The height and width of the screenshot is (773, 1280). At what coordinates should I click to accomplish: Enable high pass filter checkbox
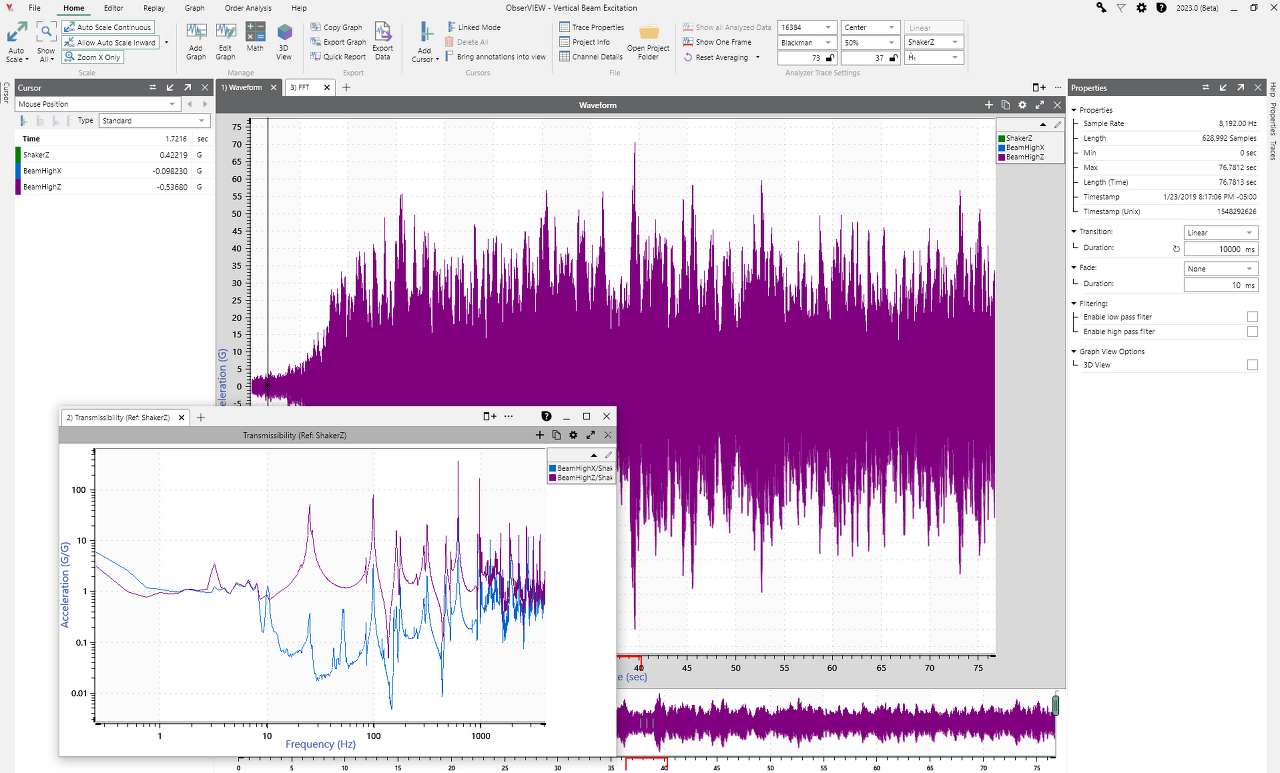tap(1252, 331)
